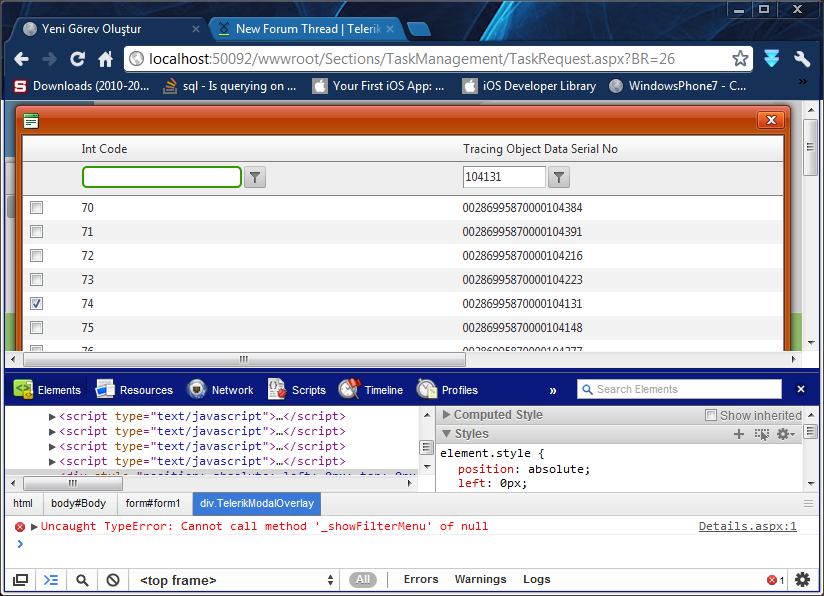Filter console by Logs
The height and width of the screenshot is (596, 824).
pos(537,579)
